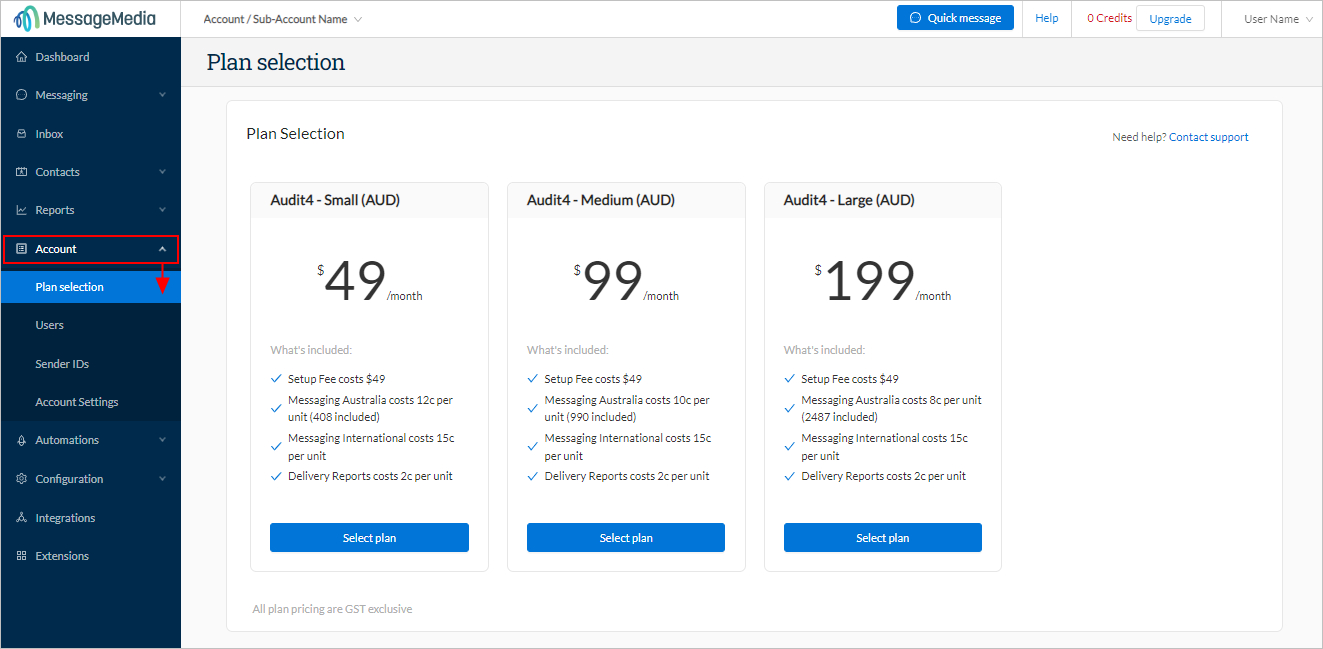Open the User Name dropdown
Screen dimensions: 1323x649
pyautogui.click(x=1278, y=19)
